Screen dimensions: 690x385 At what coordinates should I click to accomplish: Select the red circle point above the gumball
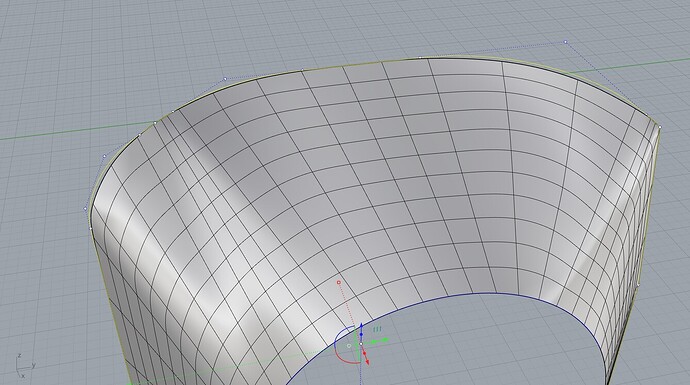(x=338, y=282)
